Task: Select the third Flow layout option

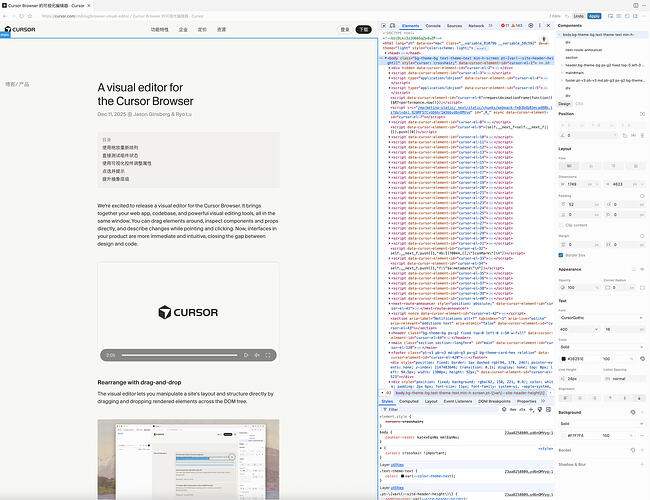Action: [613, 166]
